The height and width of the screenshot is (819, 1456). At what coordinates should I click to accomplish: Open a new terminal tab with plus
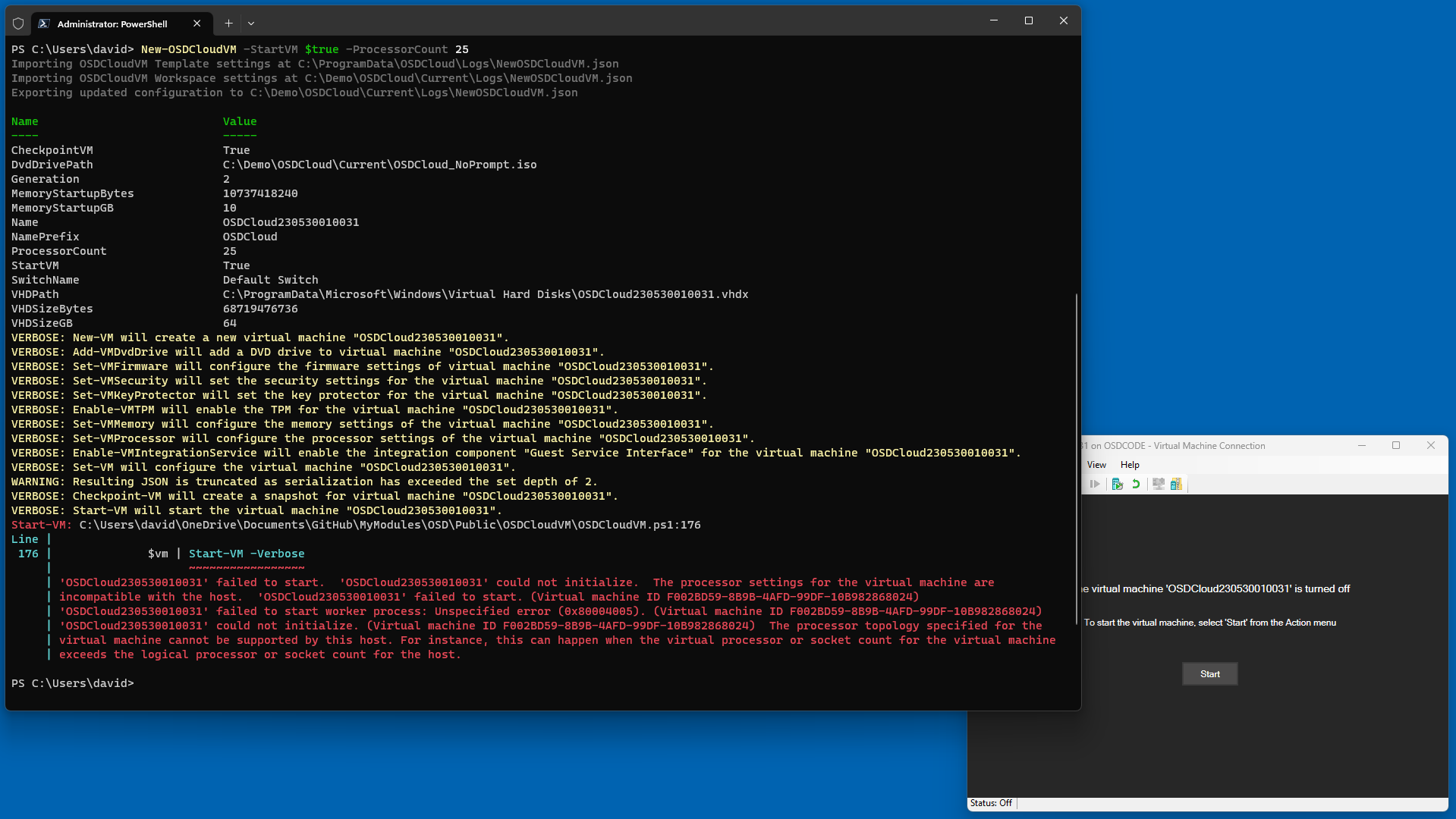click(228, 24)
